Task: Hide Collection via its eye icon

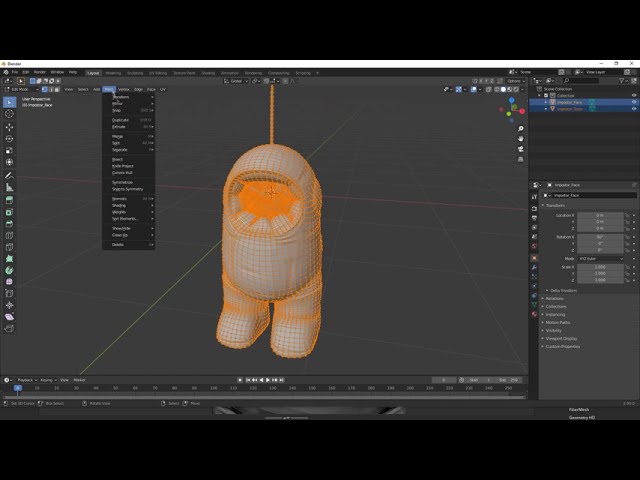Action: 634,96
